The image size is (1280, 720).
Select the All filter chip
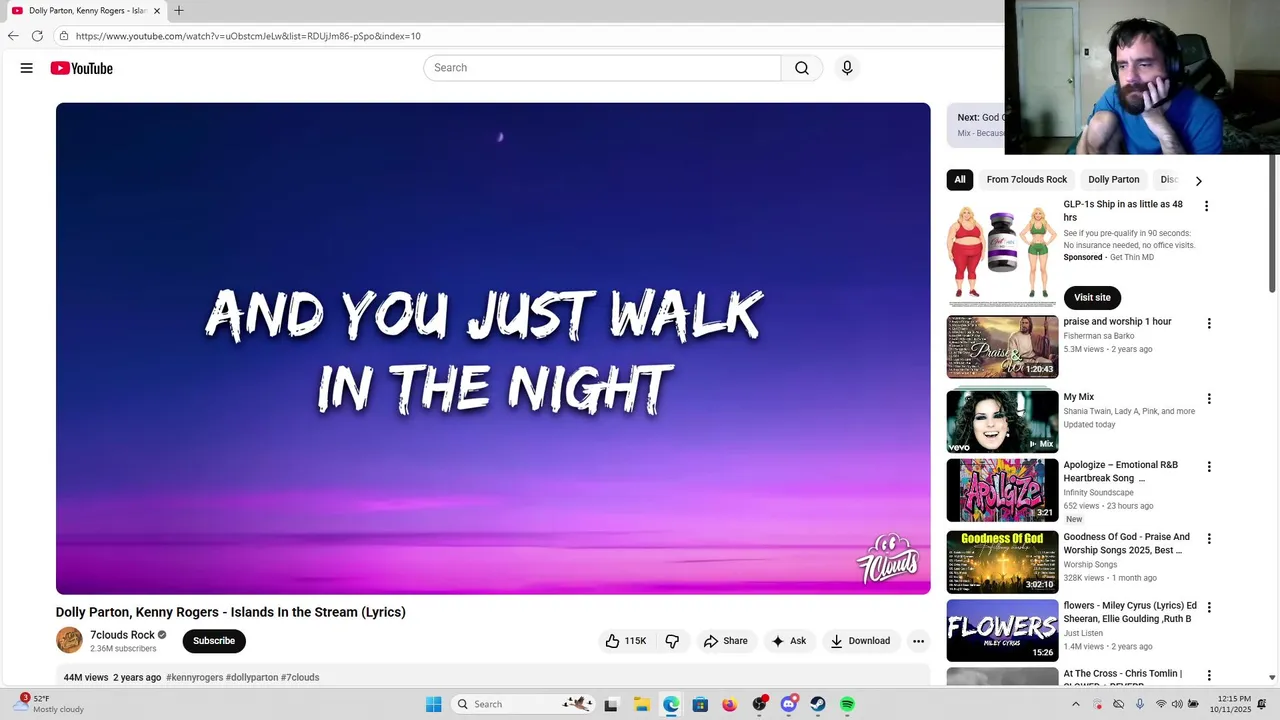coord(960,180)
